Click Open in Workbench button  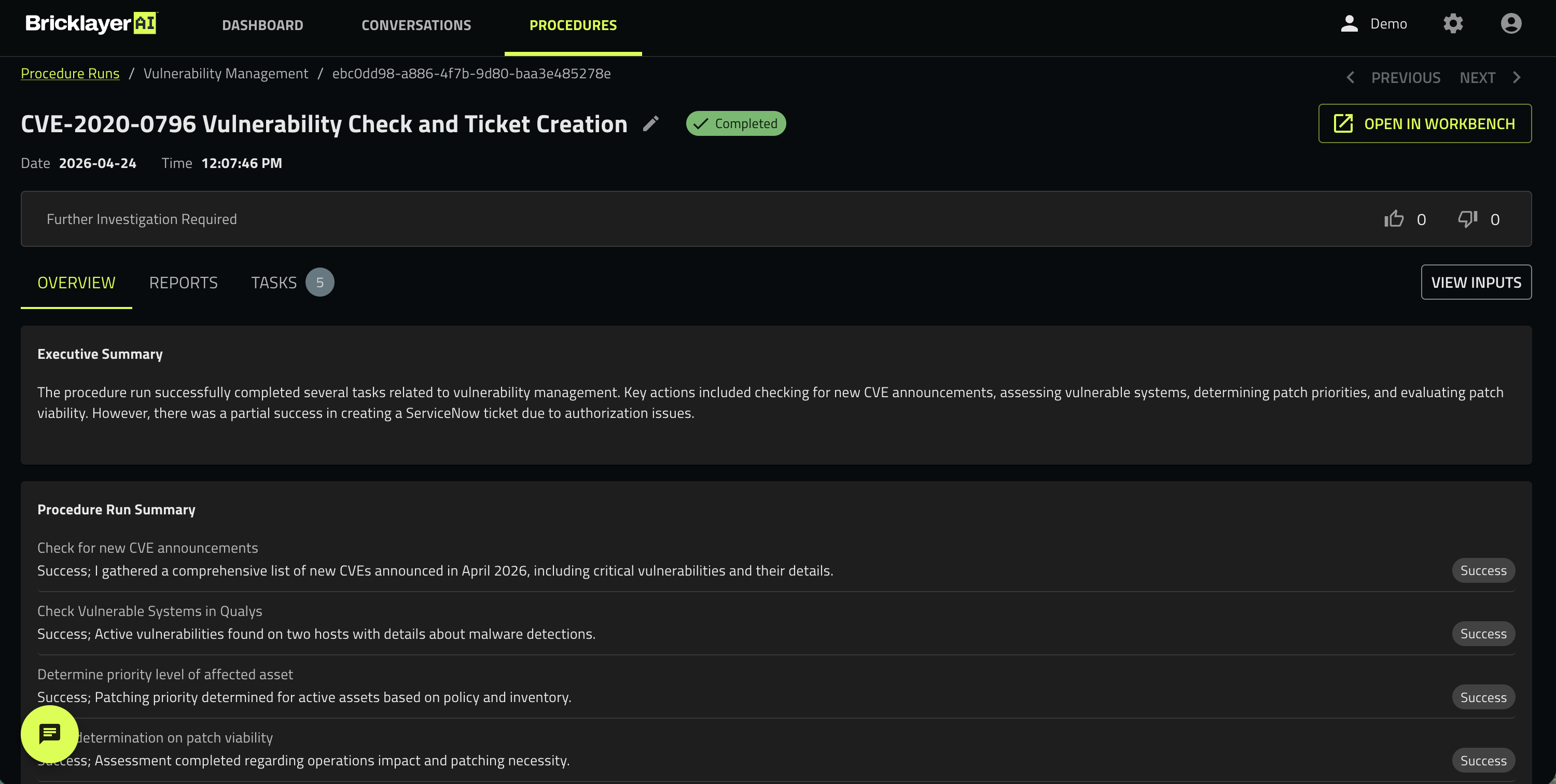(1424, 123)
